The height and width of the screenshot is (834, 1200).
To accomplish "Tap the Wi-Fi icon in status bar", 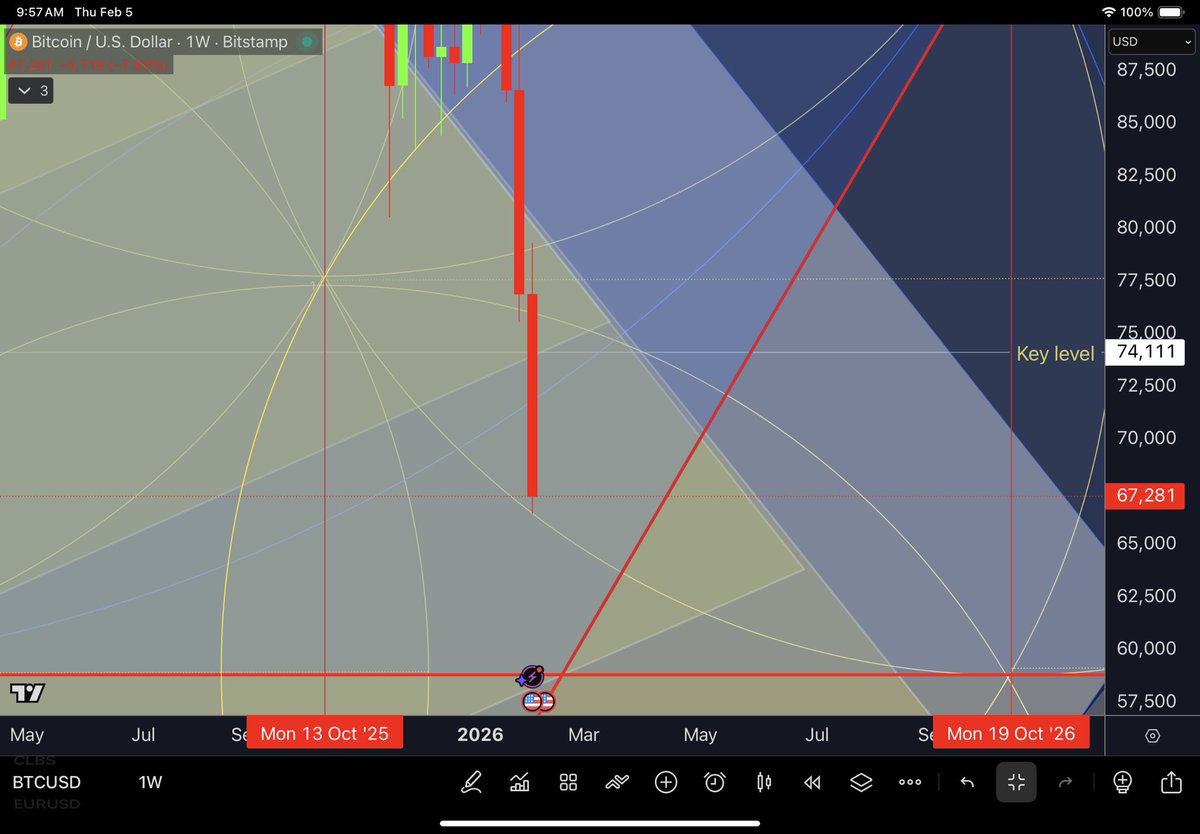I will [x=1108, y=12].
